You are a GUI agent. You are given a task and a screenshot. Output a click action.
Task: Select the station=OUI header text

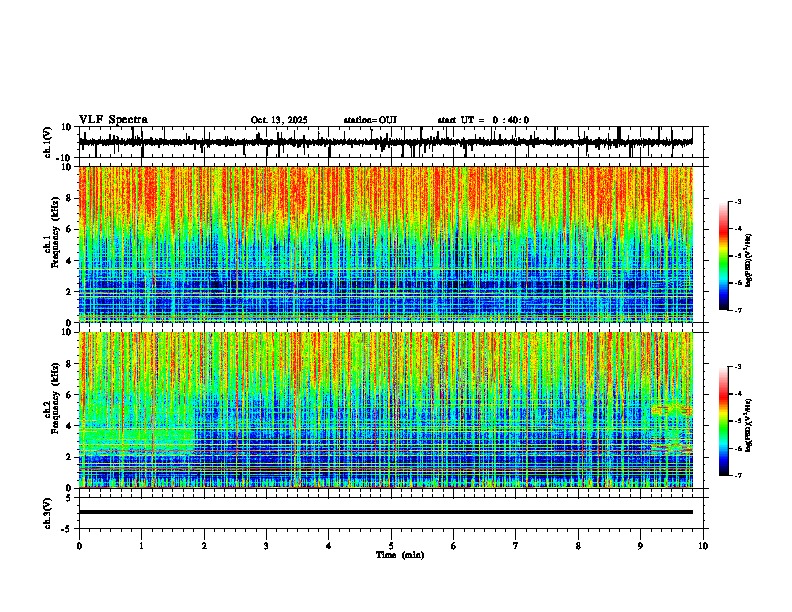[370, 120]
